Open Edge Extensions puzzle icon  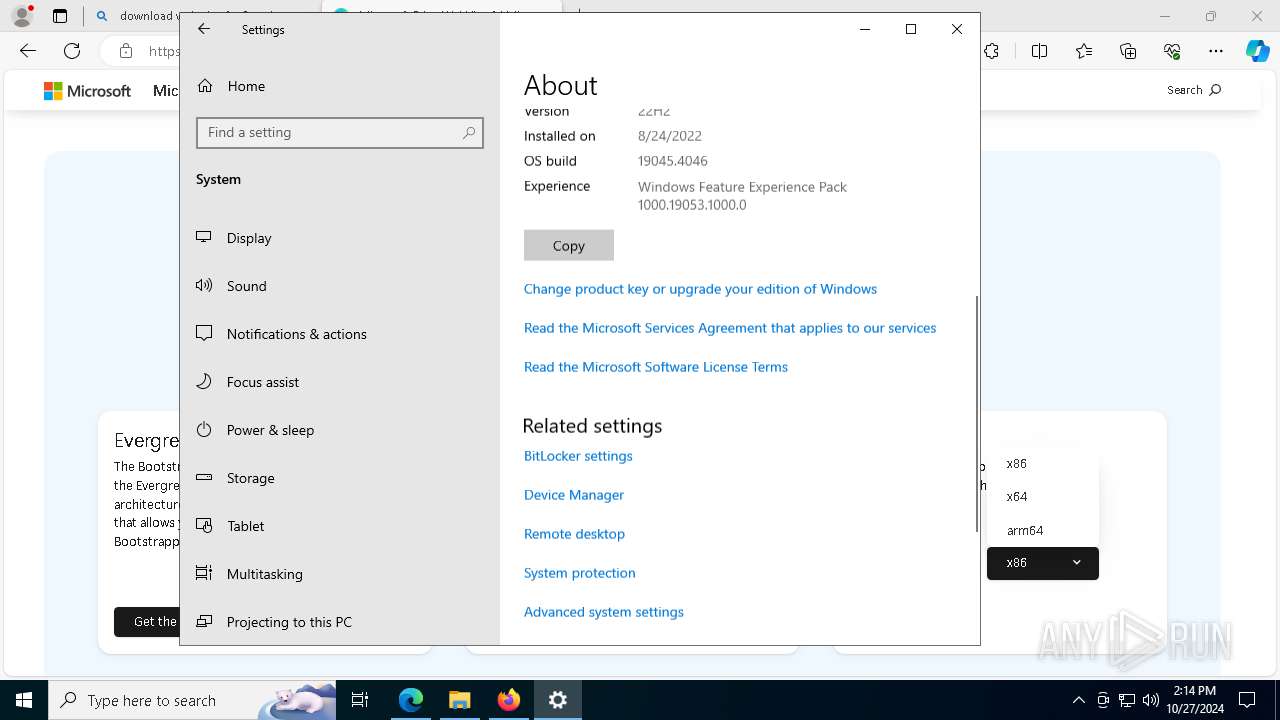(992, 51)
